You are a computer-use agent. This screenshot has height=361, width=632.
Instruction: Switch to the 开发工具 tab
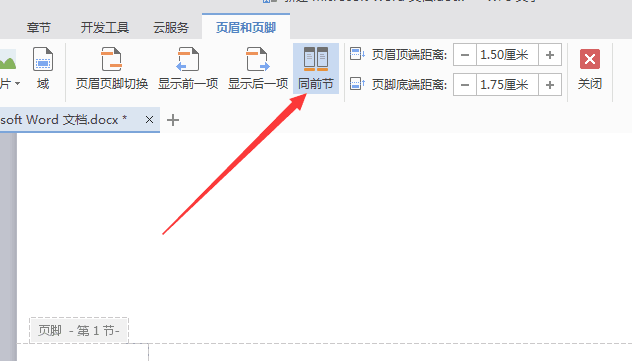pyautogui.click(x=104, y=27)
